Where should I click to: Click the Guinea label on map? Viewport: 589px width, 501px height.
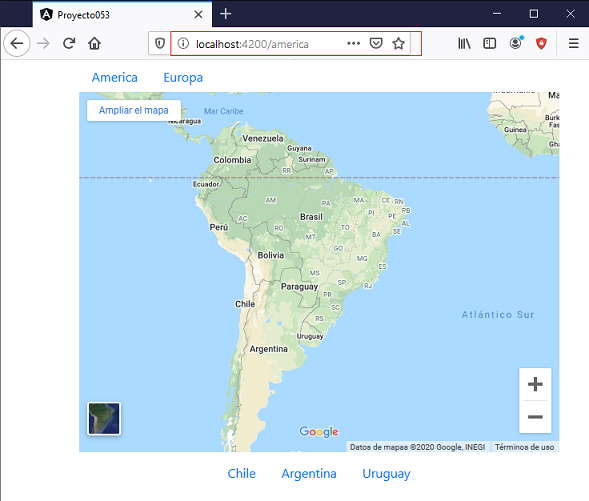[515, 130]
